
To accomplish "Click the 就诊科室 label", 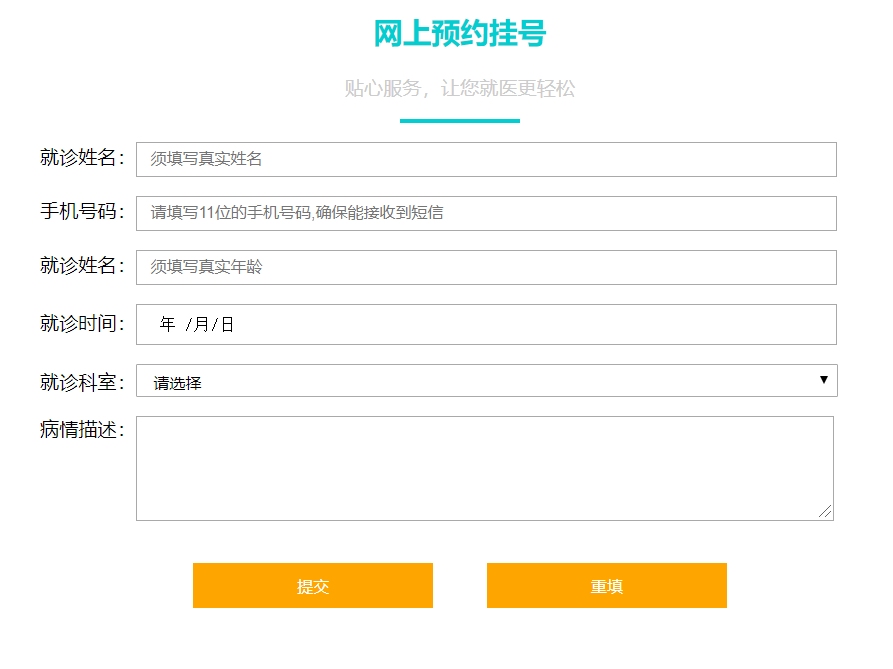I will (81, 382).
